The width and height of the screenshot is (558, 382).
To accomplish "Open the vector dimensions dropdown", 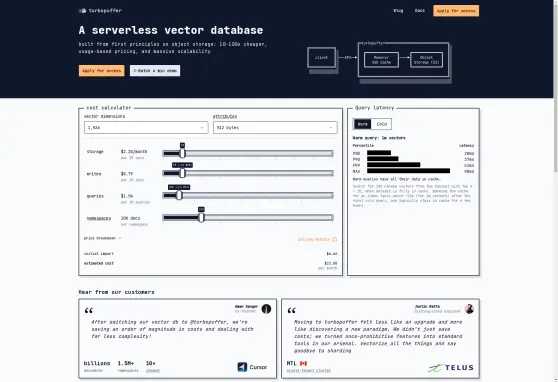I will click(146, 127).
